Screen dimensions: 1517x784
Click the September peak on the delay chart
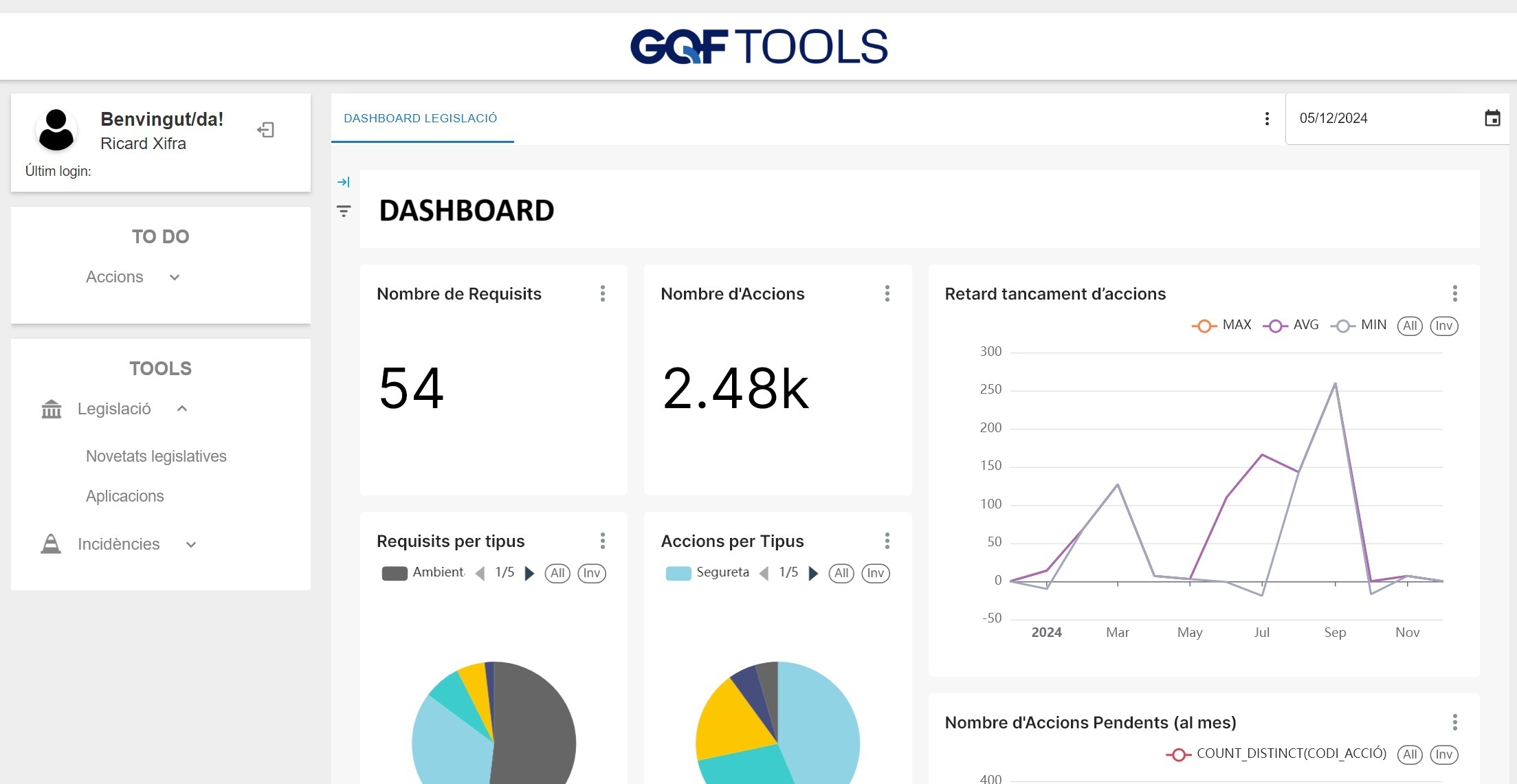[1335, 383]
